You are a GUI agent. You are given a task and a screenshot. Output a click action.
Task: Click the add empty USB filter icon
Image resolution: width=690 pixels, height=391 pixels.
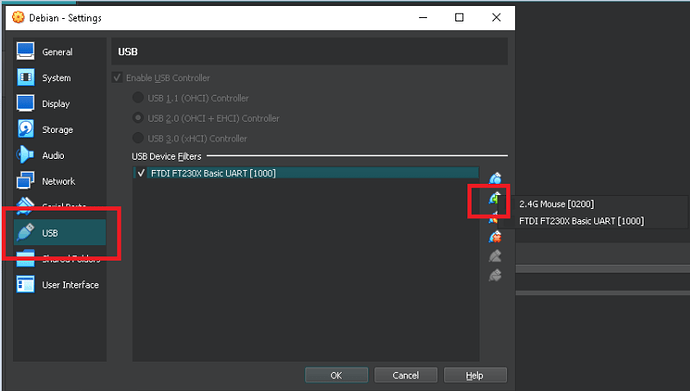[x=495, y=178]
